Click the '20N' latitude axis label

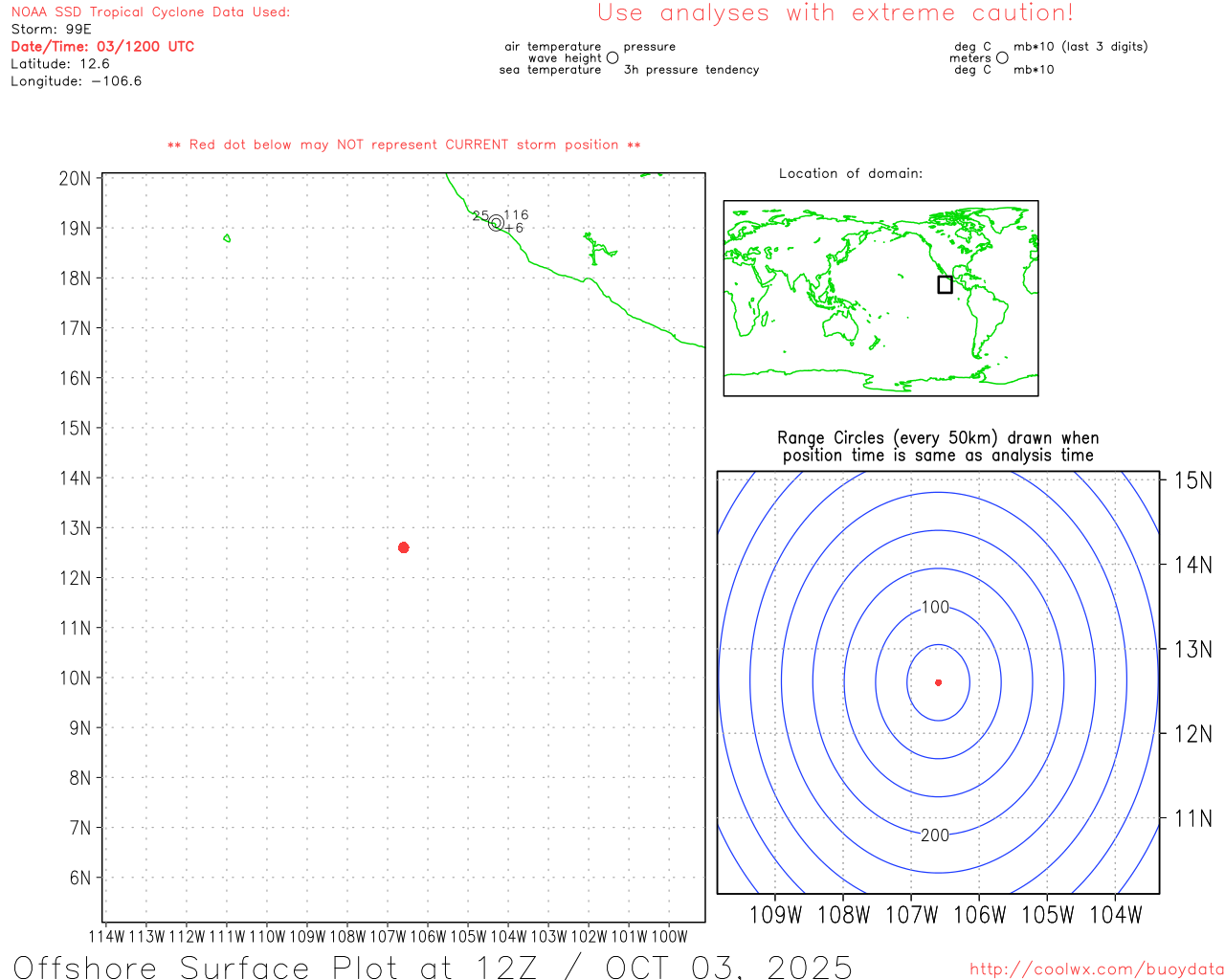pos(76,179)
